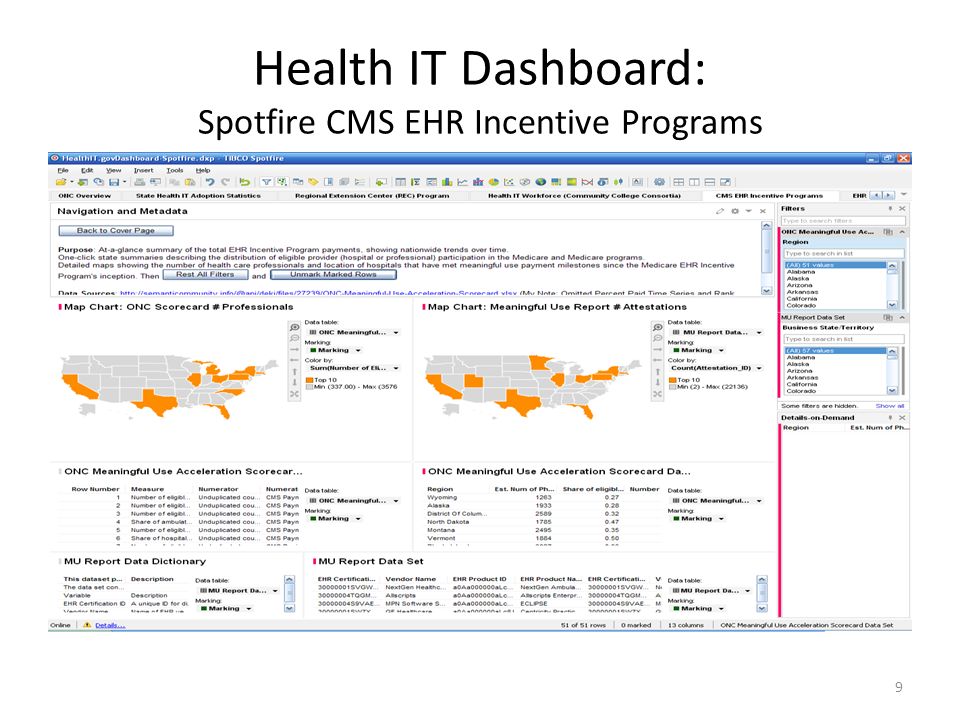
Task: Open the Data Sources URL link
Action: tap(318, 293)
